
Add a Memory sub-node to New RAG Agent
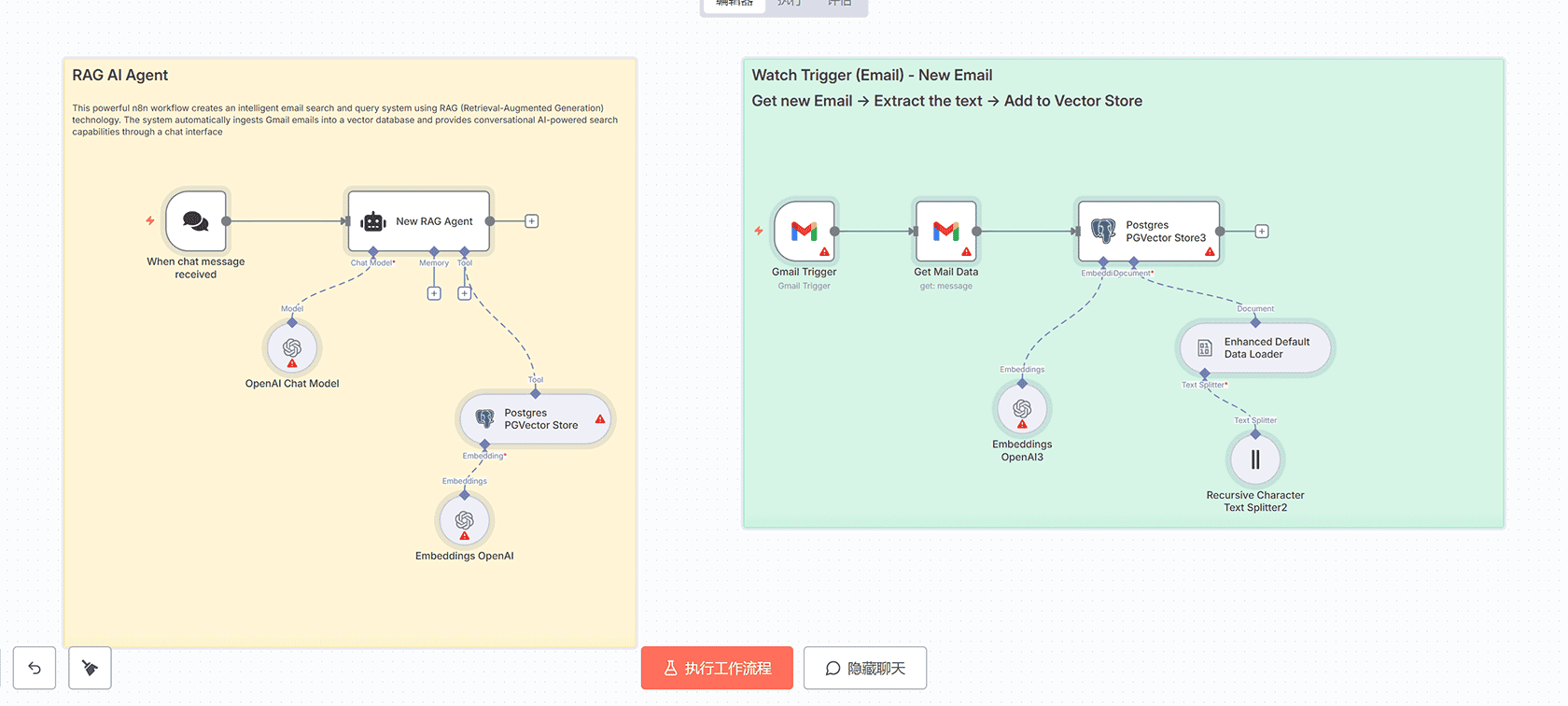pyautogui.click(x=433, y=292)
